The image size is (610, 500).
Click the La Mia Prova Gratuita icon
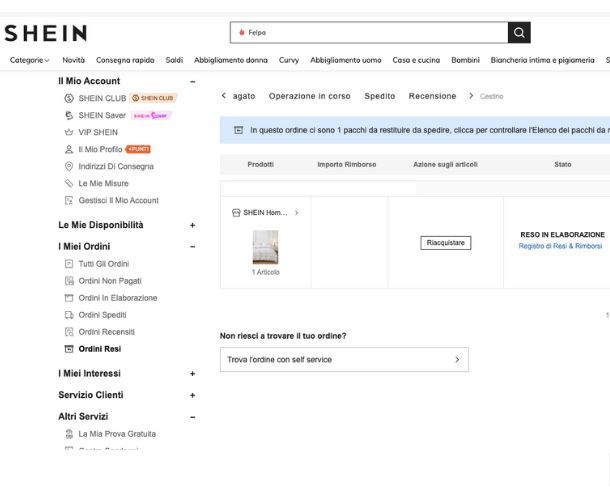[x=69, y=434]
